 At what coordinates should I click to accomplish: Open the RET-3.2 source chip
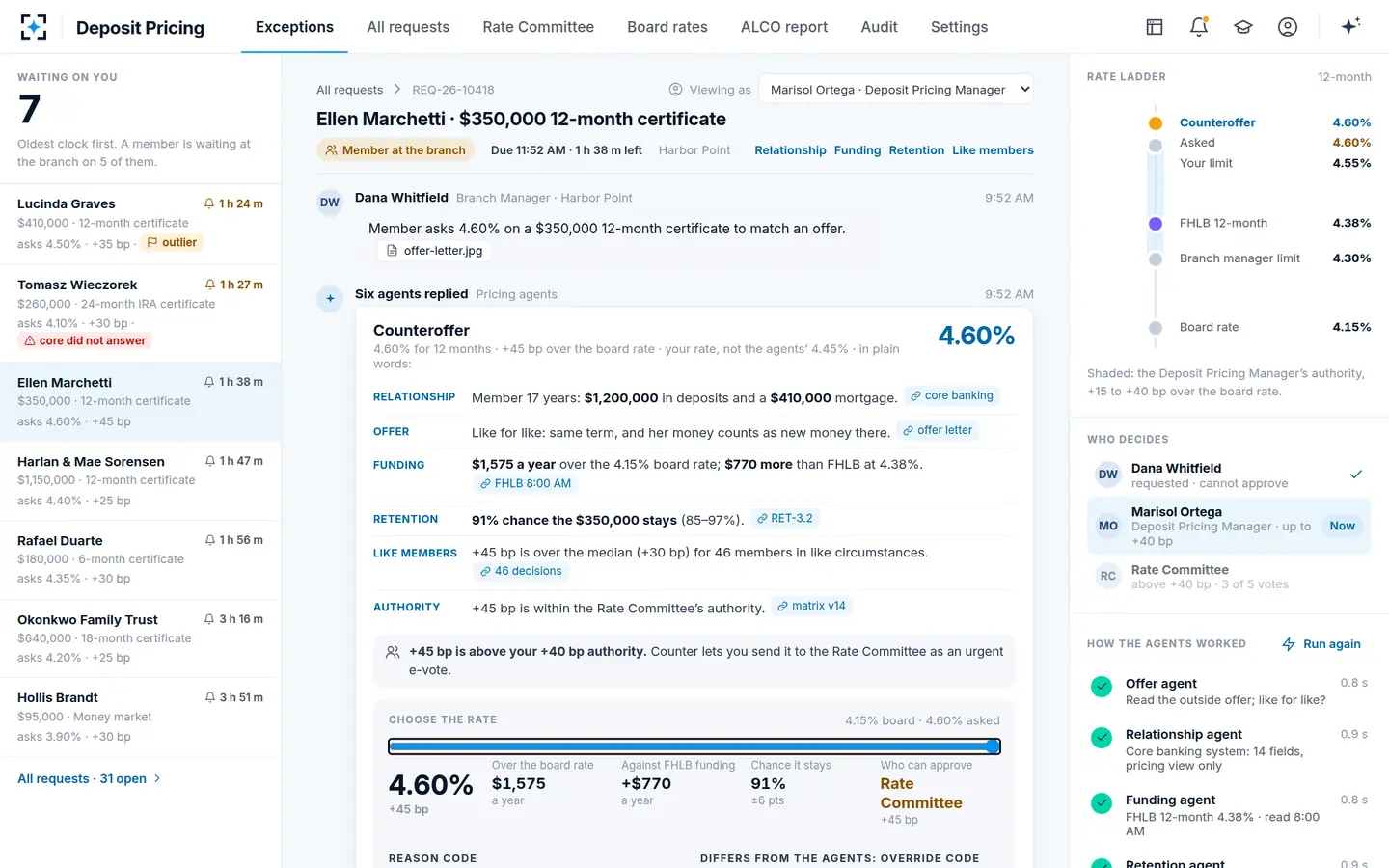[x=784, y=519]
